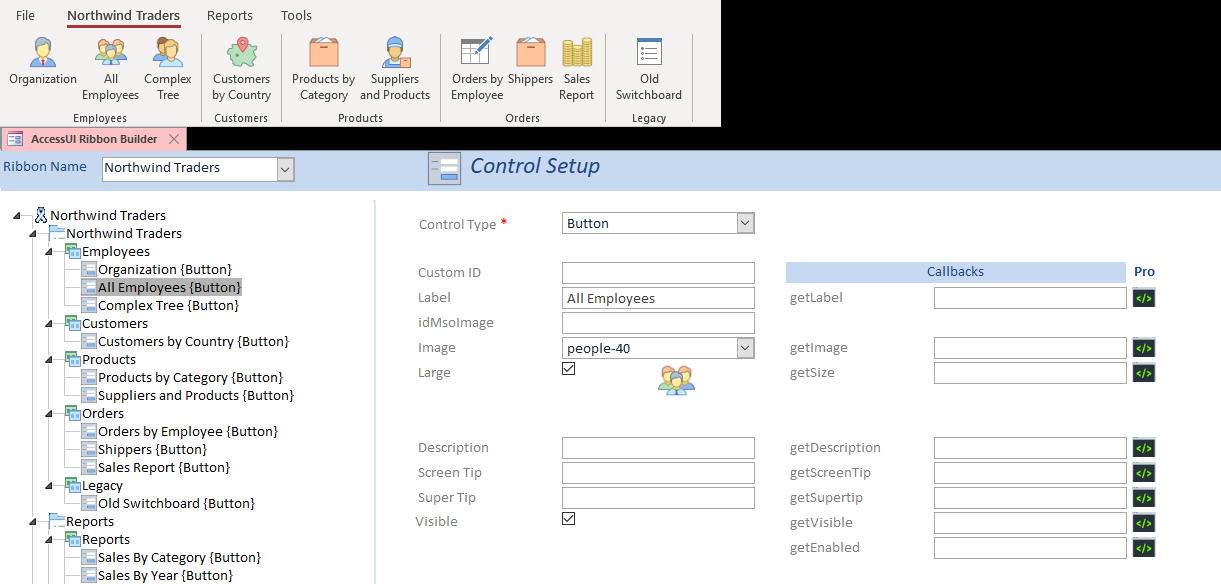Screen dimensions: 1221x584
Task: Click Orders by Employee ribbon icon
Action: tap(477, 52)
